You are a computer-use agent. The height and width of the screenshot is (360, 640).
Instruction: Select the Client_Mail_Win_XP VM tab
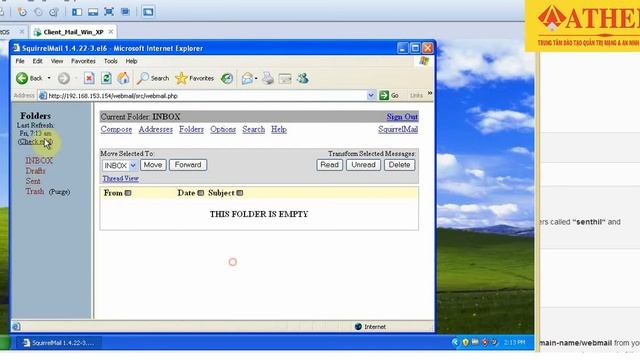(73, 32)
